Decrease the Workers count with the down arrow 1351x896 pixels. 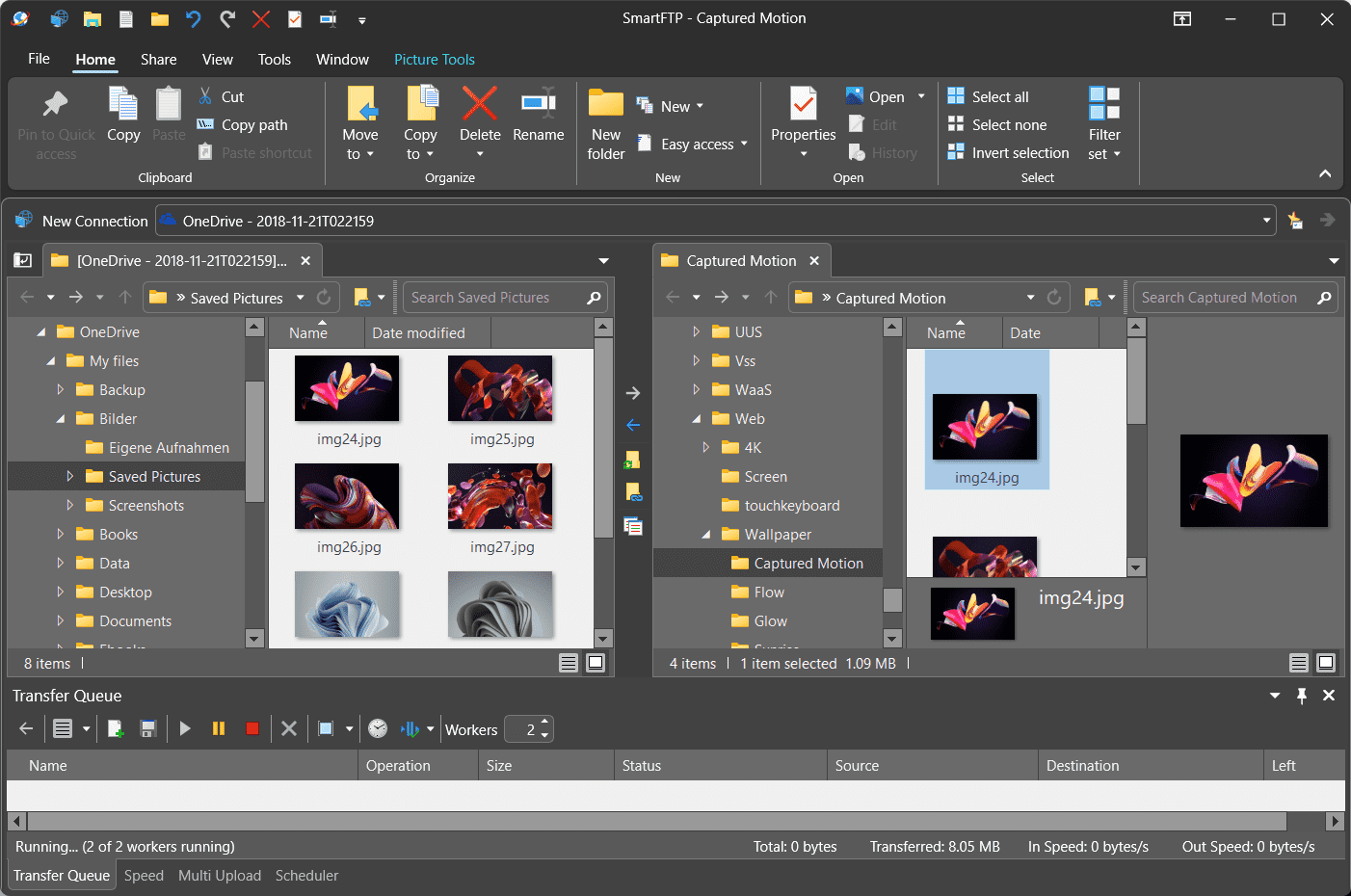click(x=544, y=736)
